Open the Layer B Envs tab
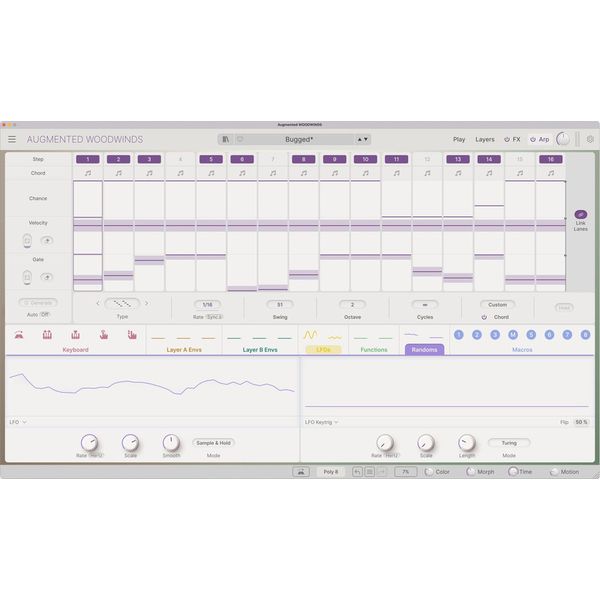The width and height of the screenshot is (600, 600). 260,350
